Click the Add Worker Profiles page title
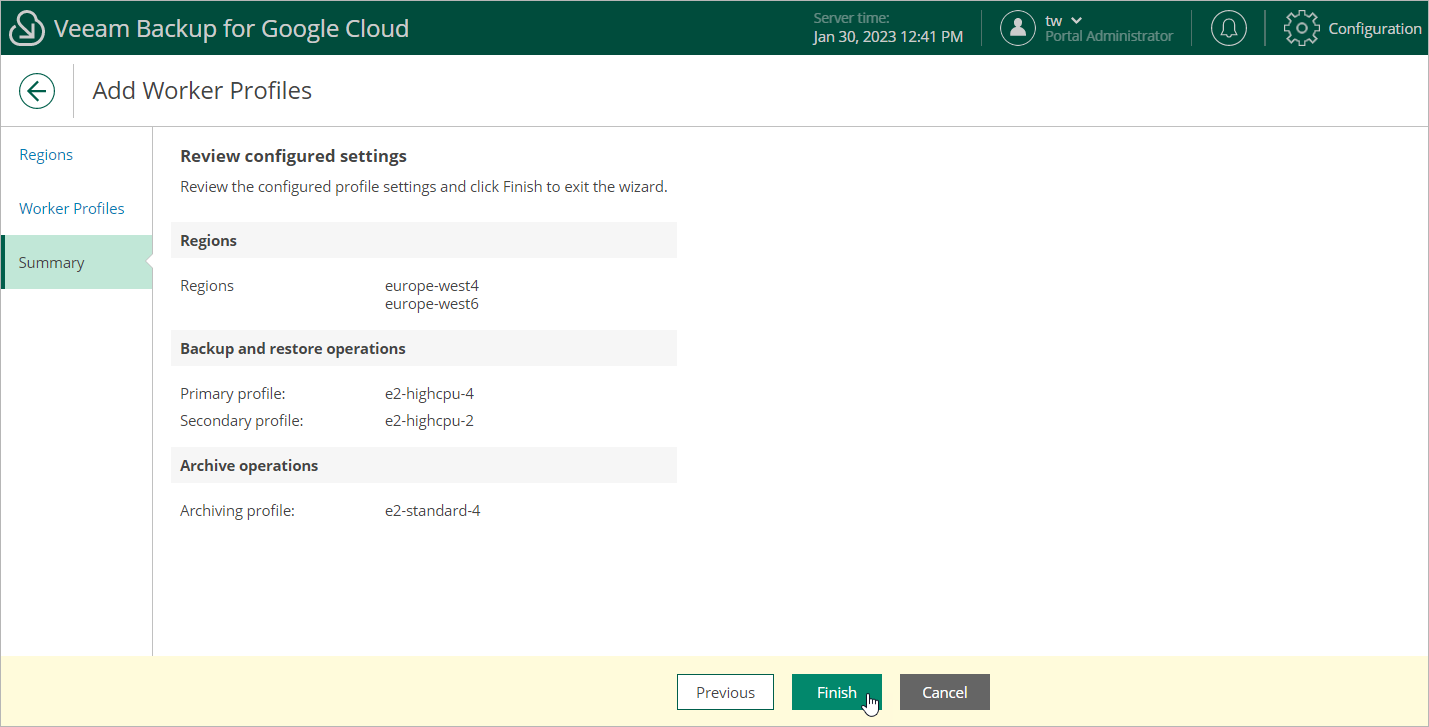The width and height of the screenshot is (1429, 727). click(x=202, y=91)
